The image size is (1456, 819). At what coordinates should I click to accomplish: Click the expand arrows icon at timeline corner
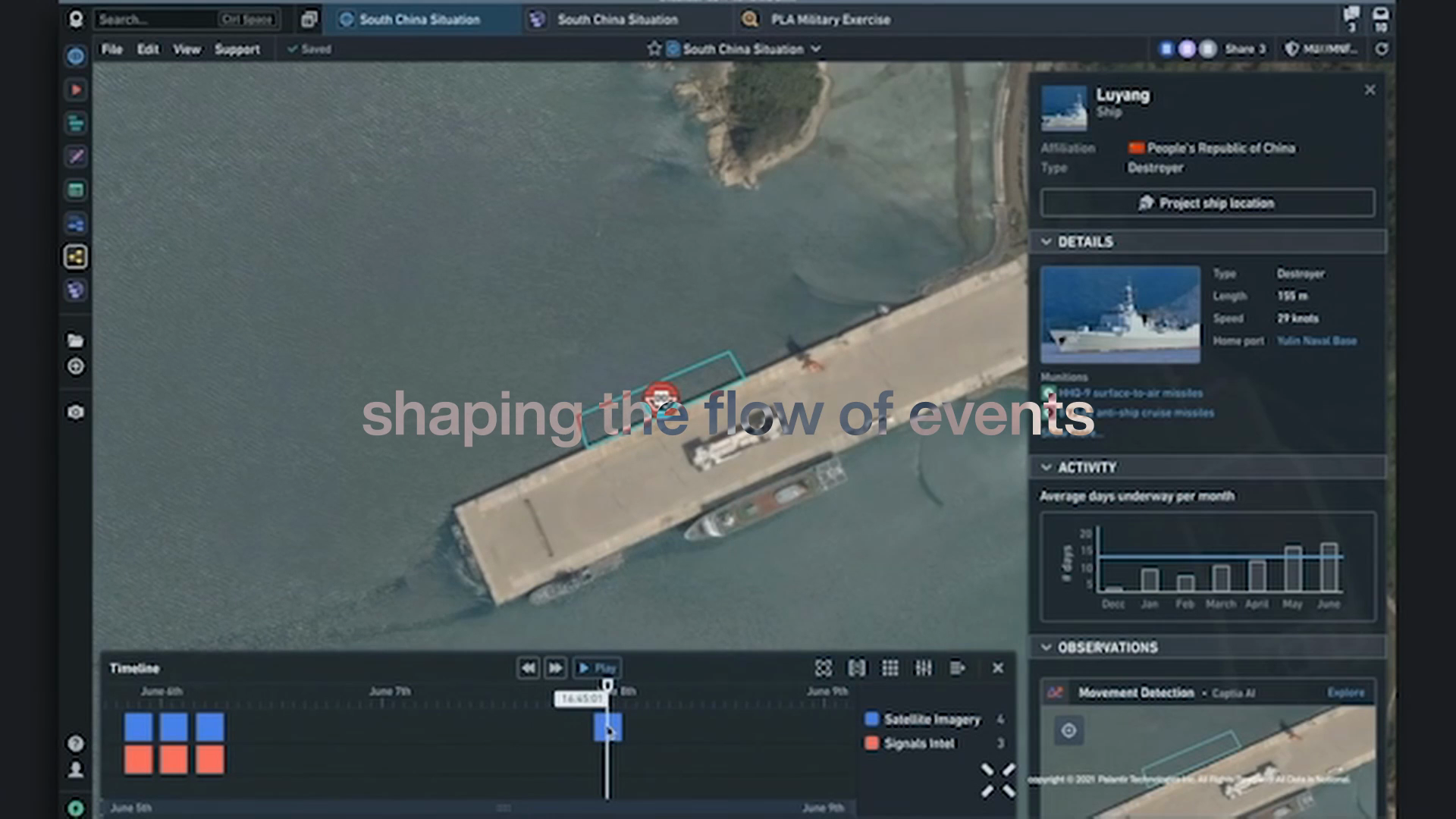click(x=998, y=780)
